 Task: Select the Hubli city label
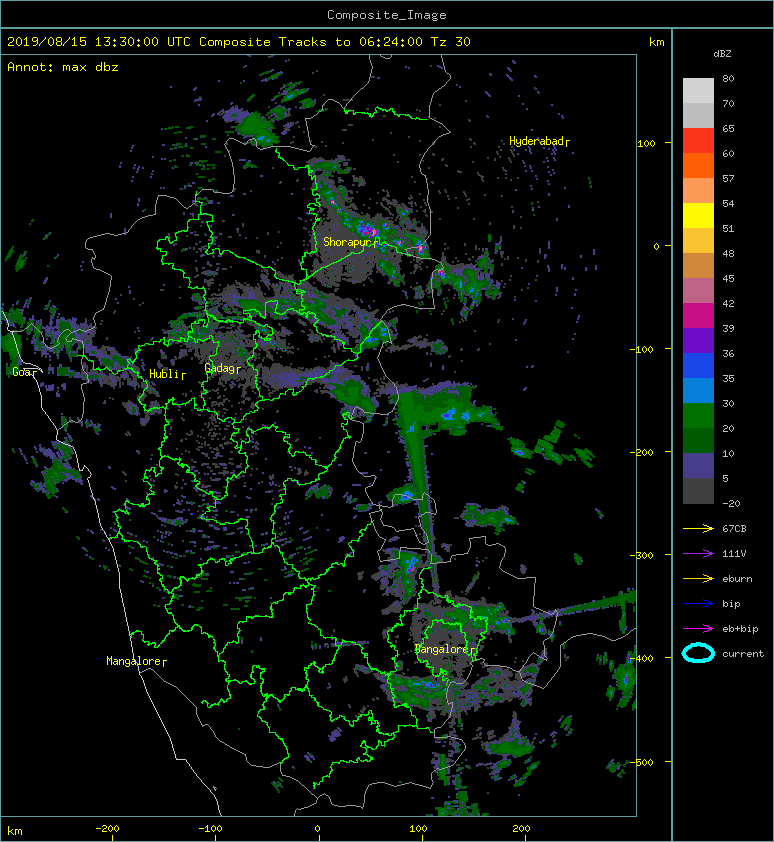[167, 374]
